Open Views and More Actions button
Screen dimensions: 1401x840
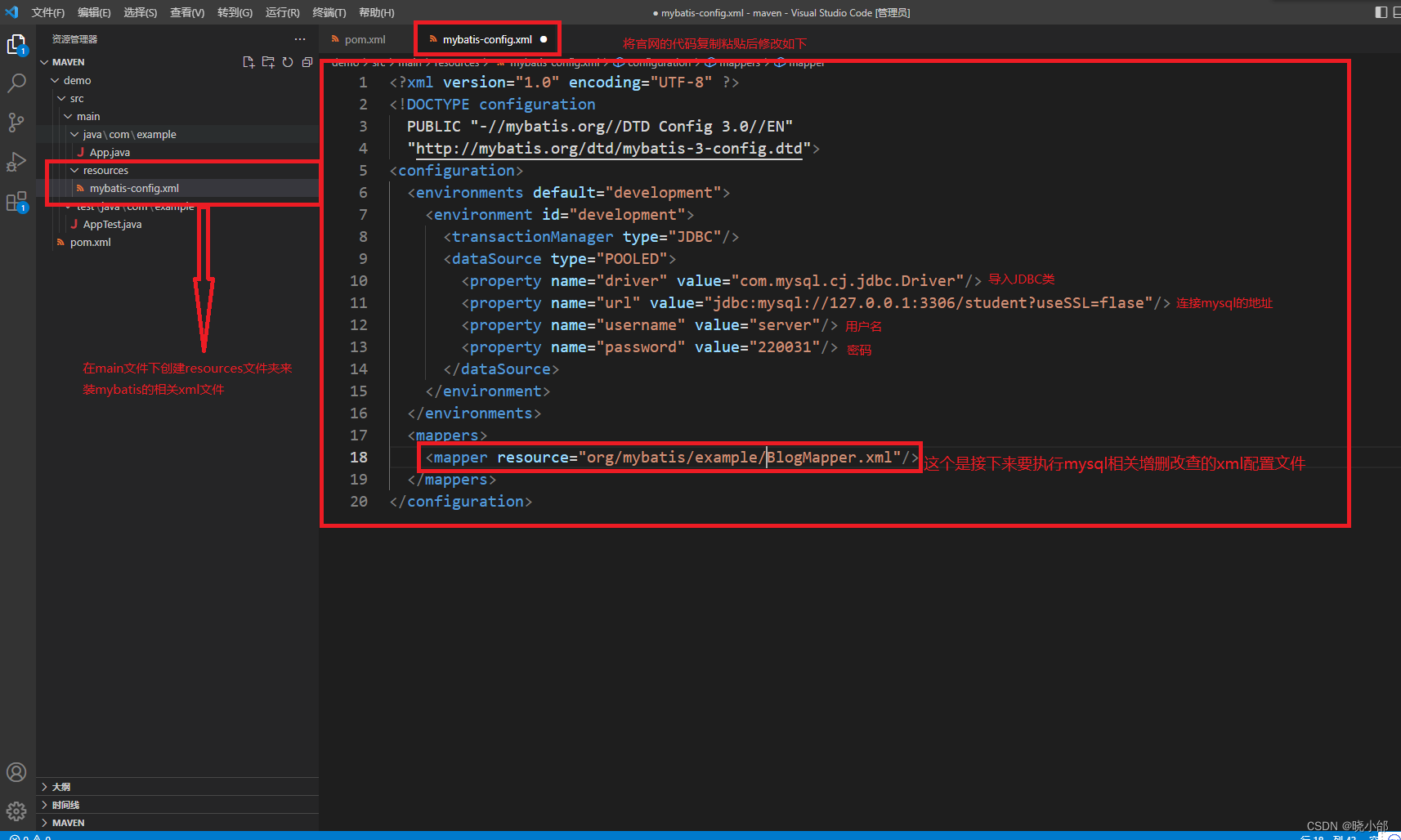(299, 38)
